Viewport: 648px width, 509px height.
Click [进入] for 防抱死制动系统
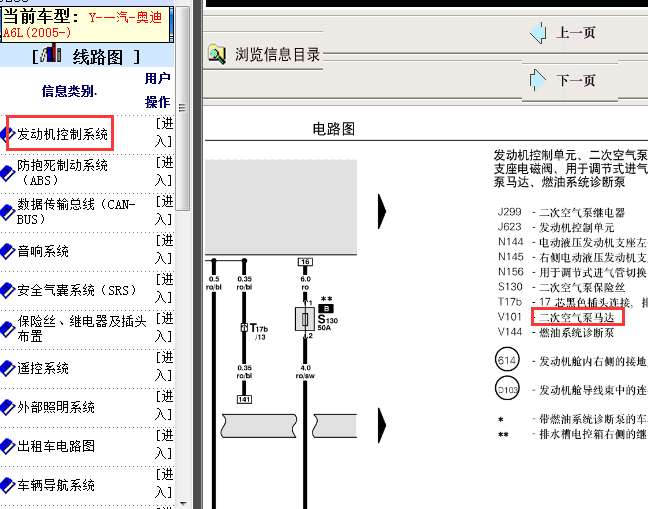tap(164, 171)
